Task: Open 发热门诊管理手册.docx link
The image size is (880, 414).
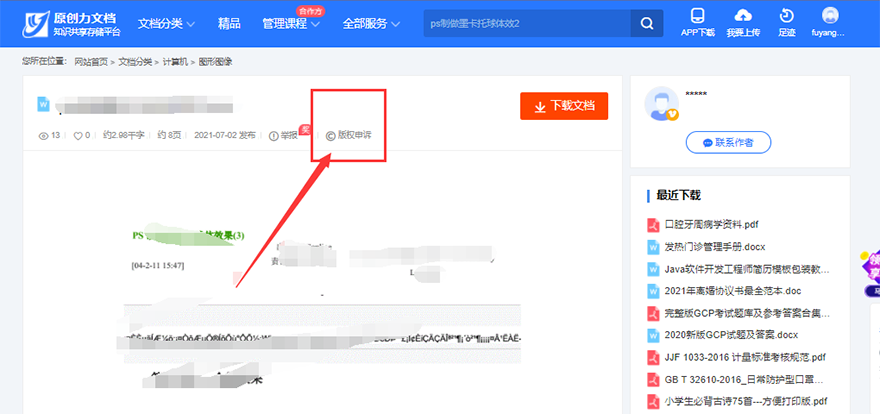Action: pos(715,246)
